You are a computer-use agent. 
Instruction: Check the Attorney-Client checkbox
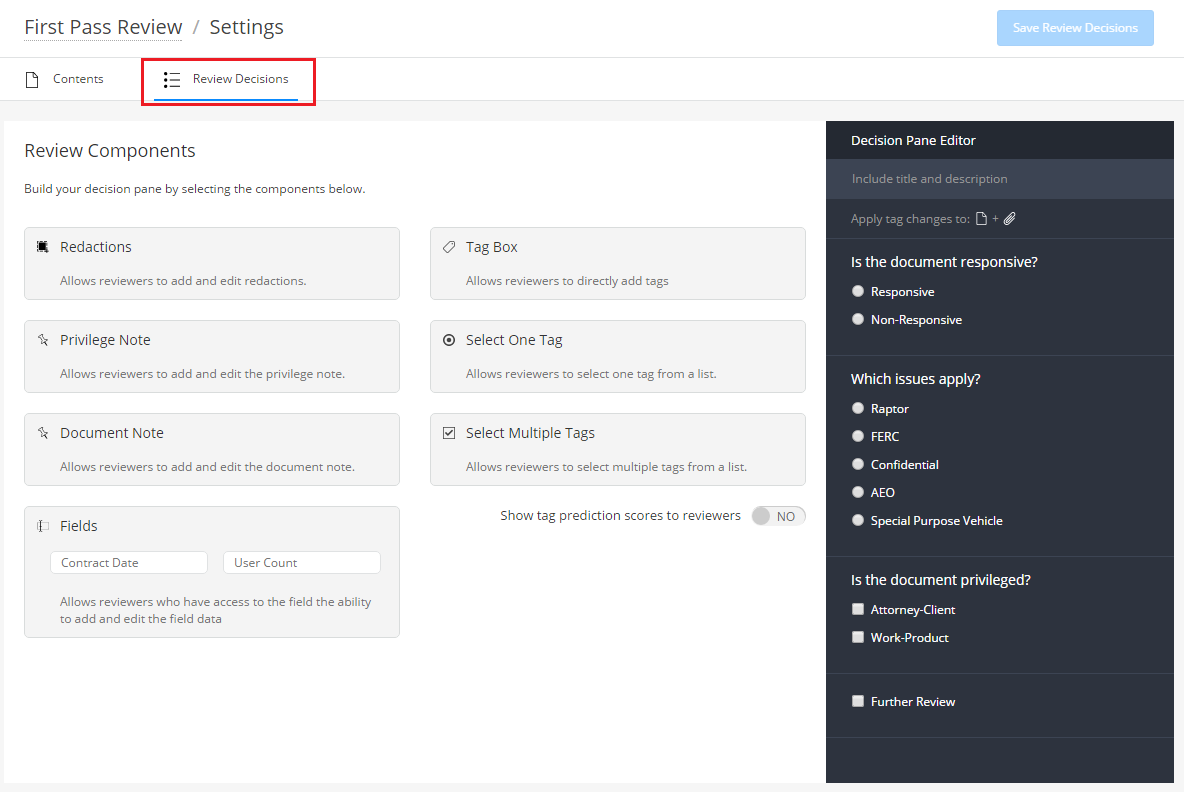point(858,609)
